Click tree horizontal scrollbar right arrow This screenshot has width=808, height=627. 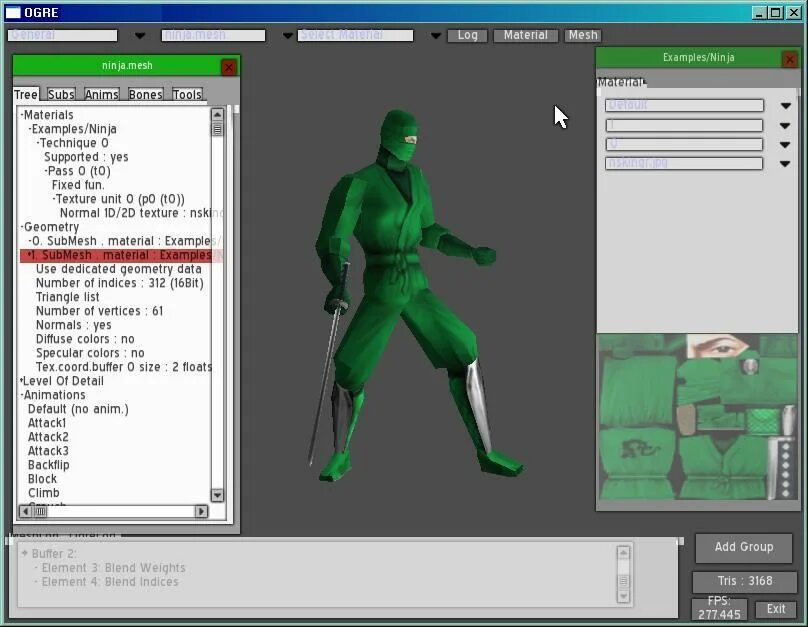pyautogui.click(x=201, y=511)
